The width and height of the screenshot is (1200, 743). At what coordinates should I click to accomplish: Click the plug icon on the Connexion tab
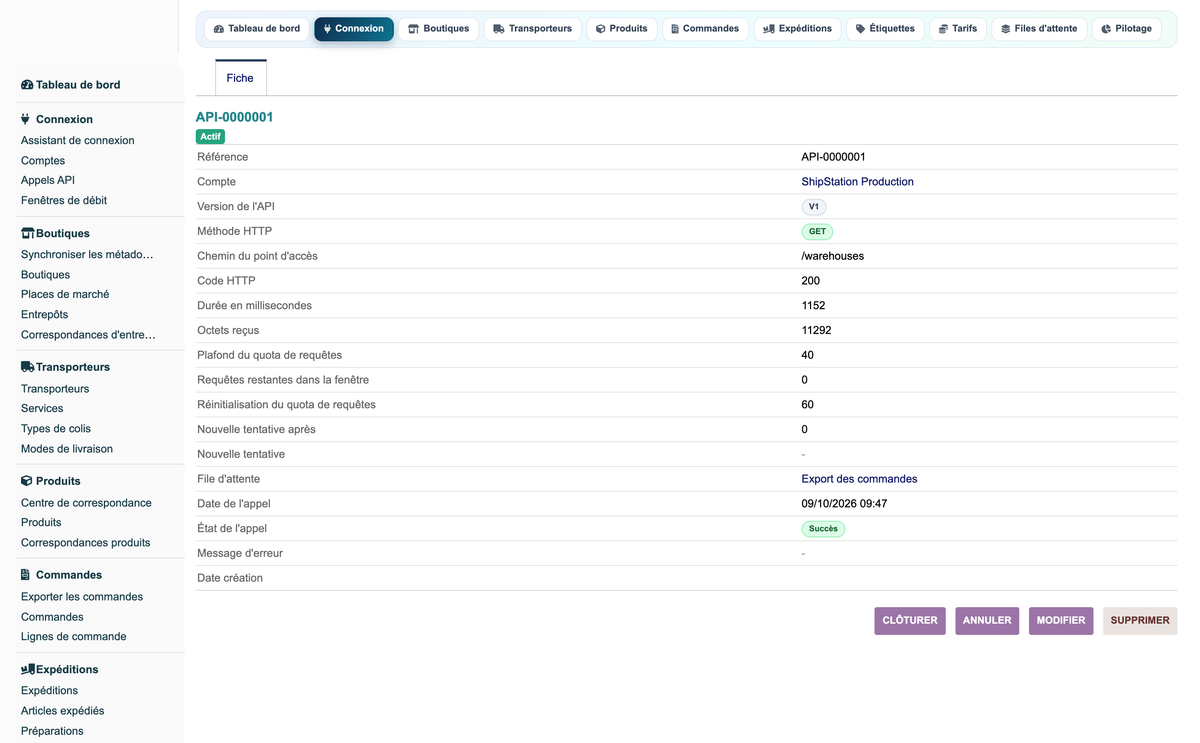[x=327, y=29]
